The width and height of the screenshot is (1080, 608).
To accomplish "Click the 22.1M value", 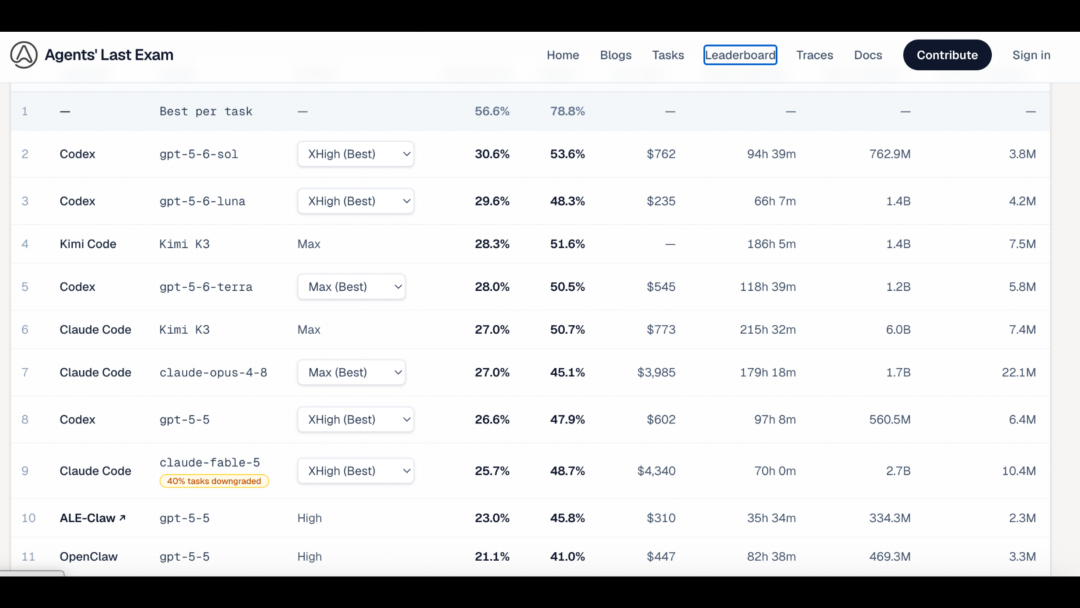I will pos(1019,373).
